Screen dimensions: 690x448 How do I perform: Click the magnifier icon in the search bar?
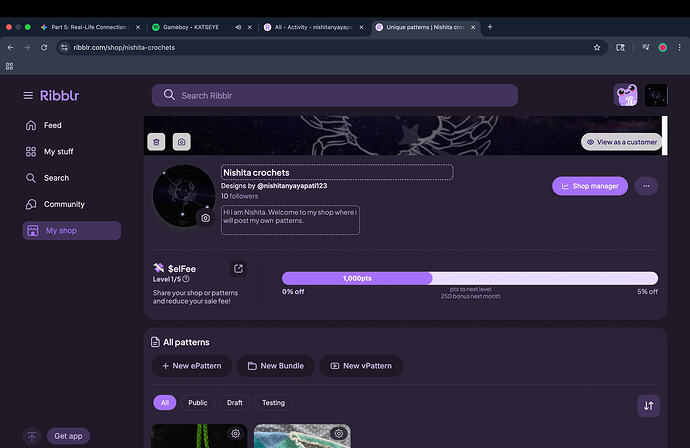coord(169,95)
